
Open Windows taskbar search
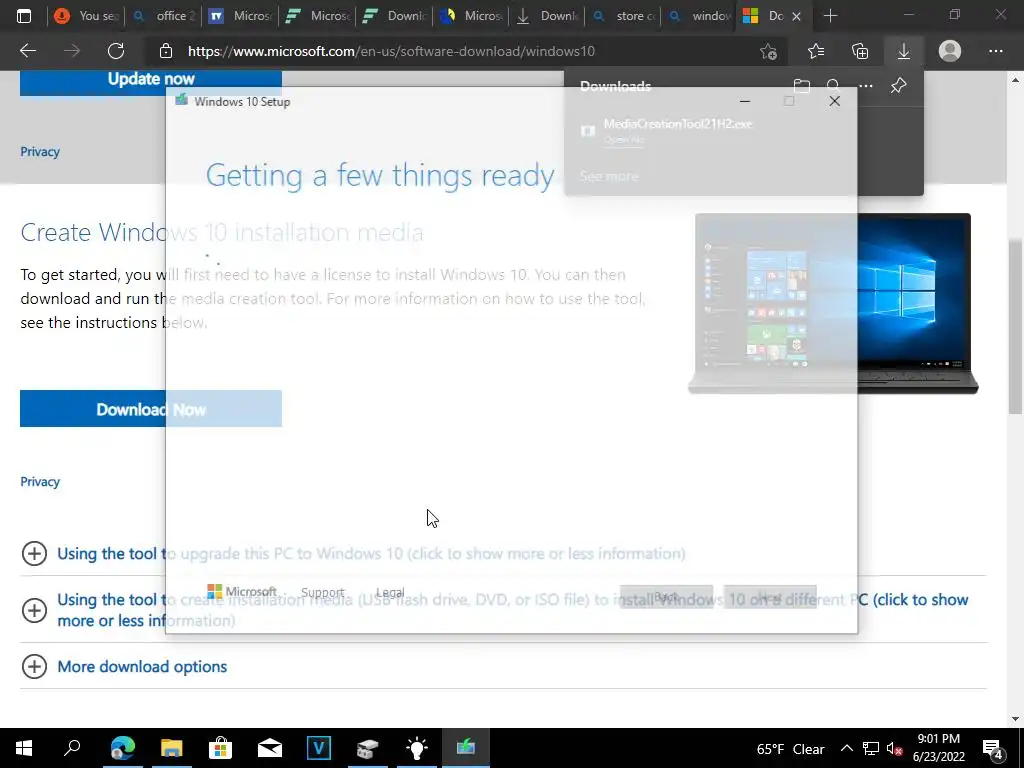(x=72, y=748)
